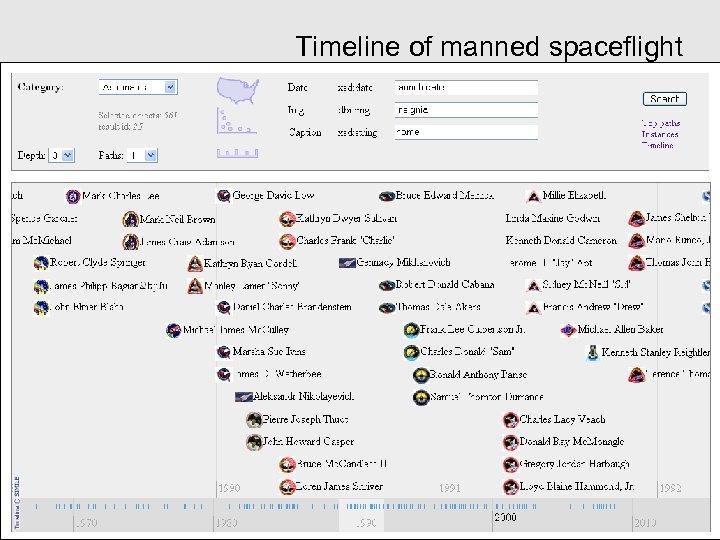Click mission patch beside John Howard Casper
This screenshot has height=540, width=720.
tap(253, 442)
